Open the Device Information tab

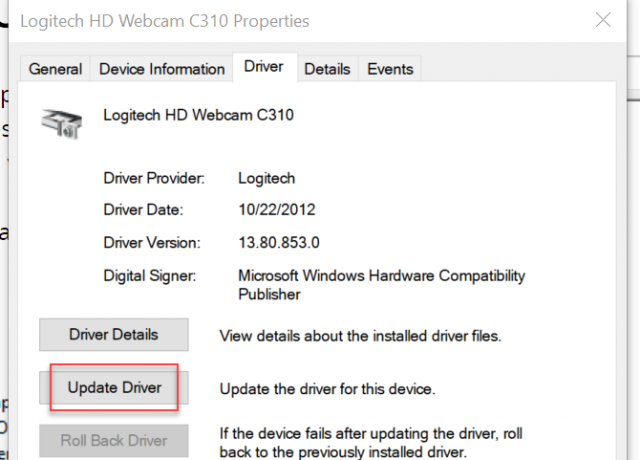click(162, 69)
